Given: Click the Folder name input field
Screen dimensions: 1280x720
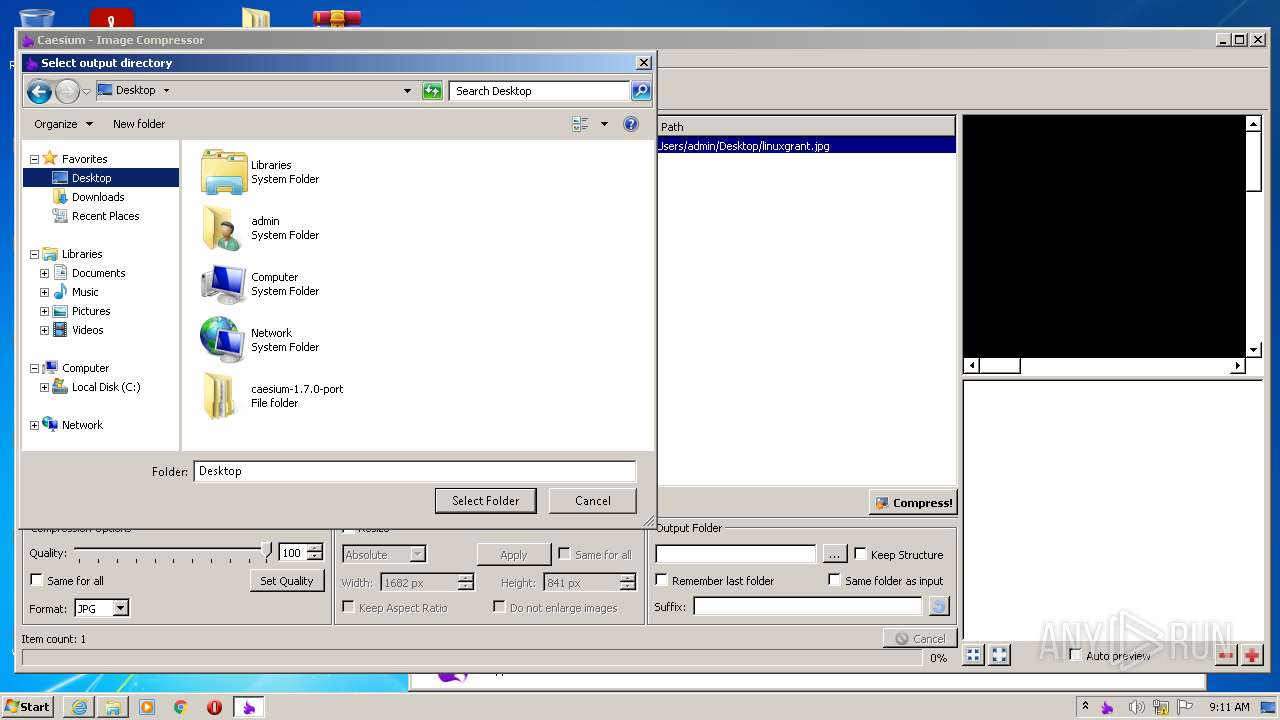Looking at the screenshot, I should tap(415, 471).
